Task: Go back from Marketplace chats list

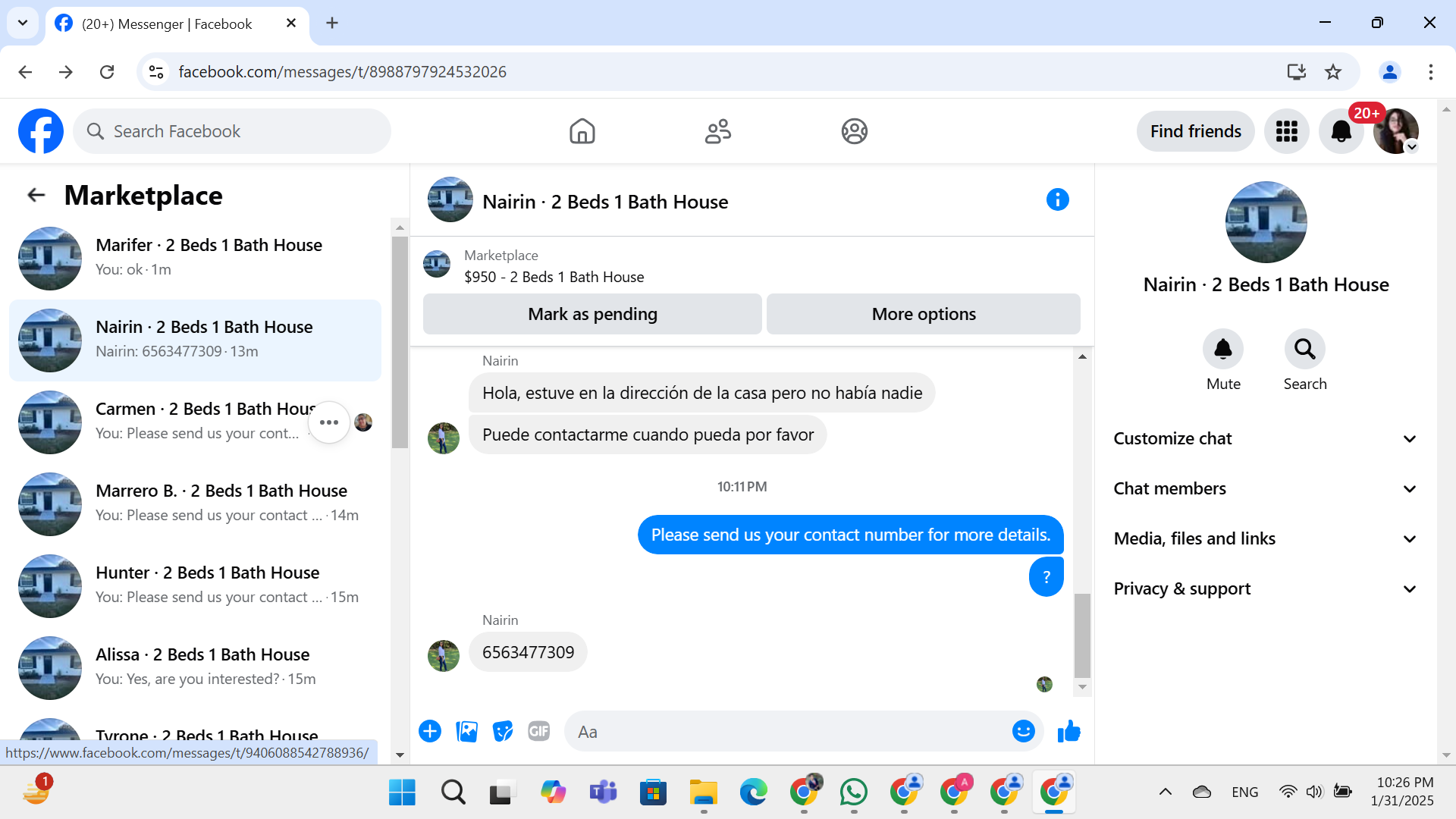Action: click(36, 195)
